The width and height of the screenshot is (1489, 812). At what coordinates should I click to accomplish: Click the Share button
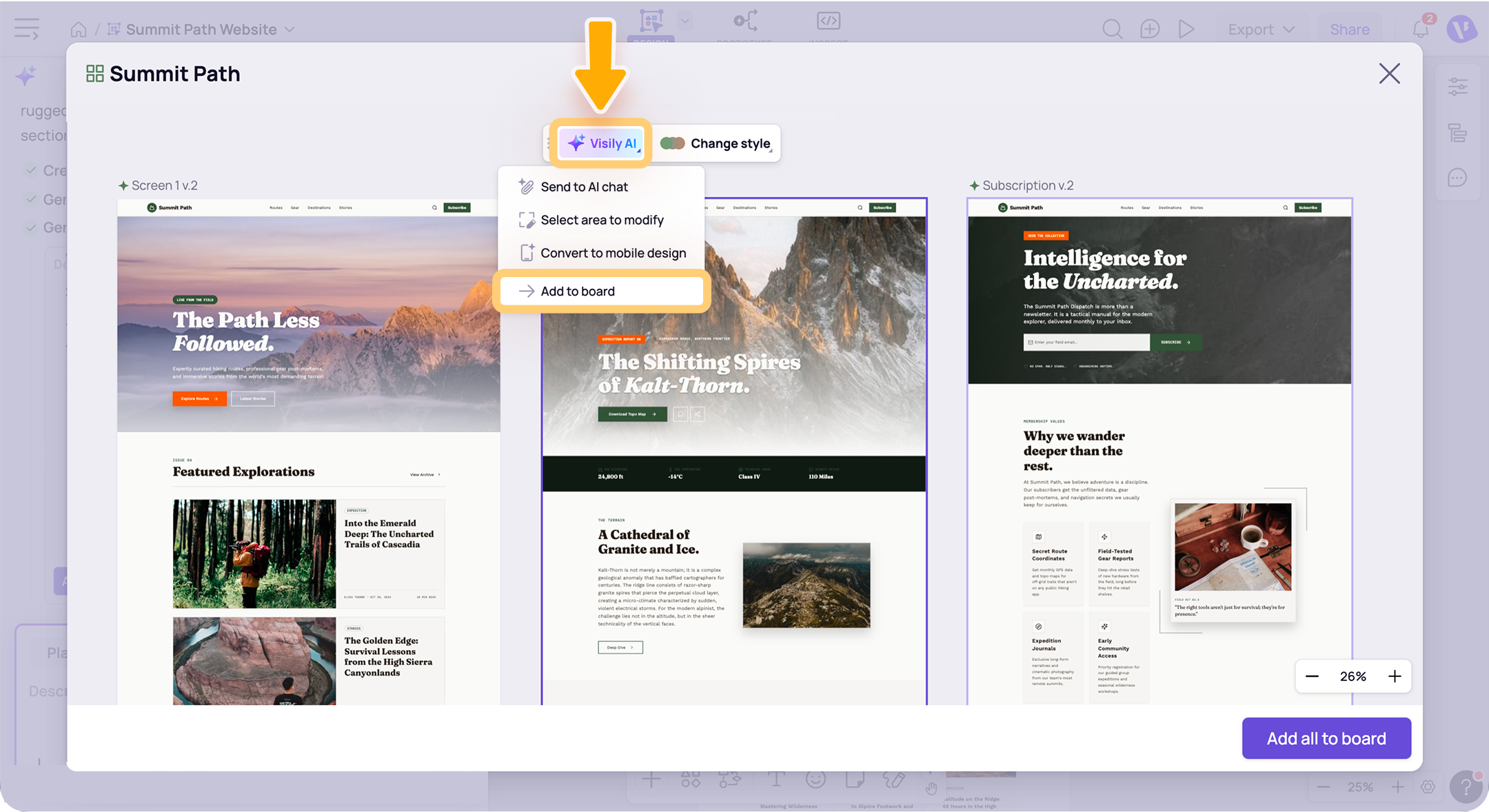[1350, 30]
